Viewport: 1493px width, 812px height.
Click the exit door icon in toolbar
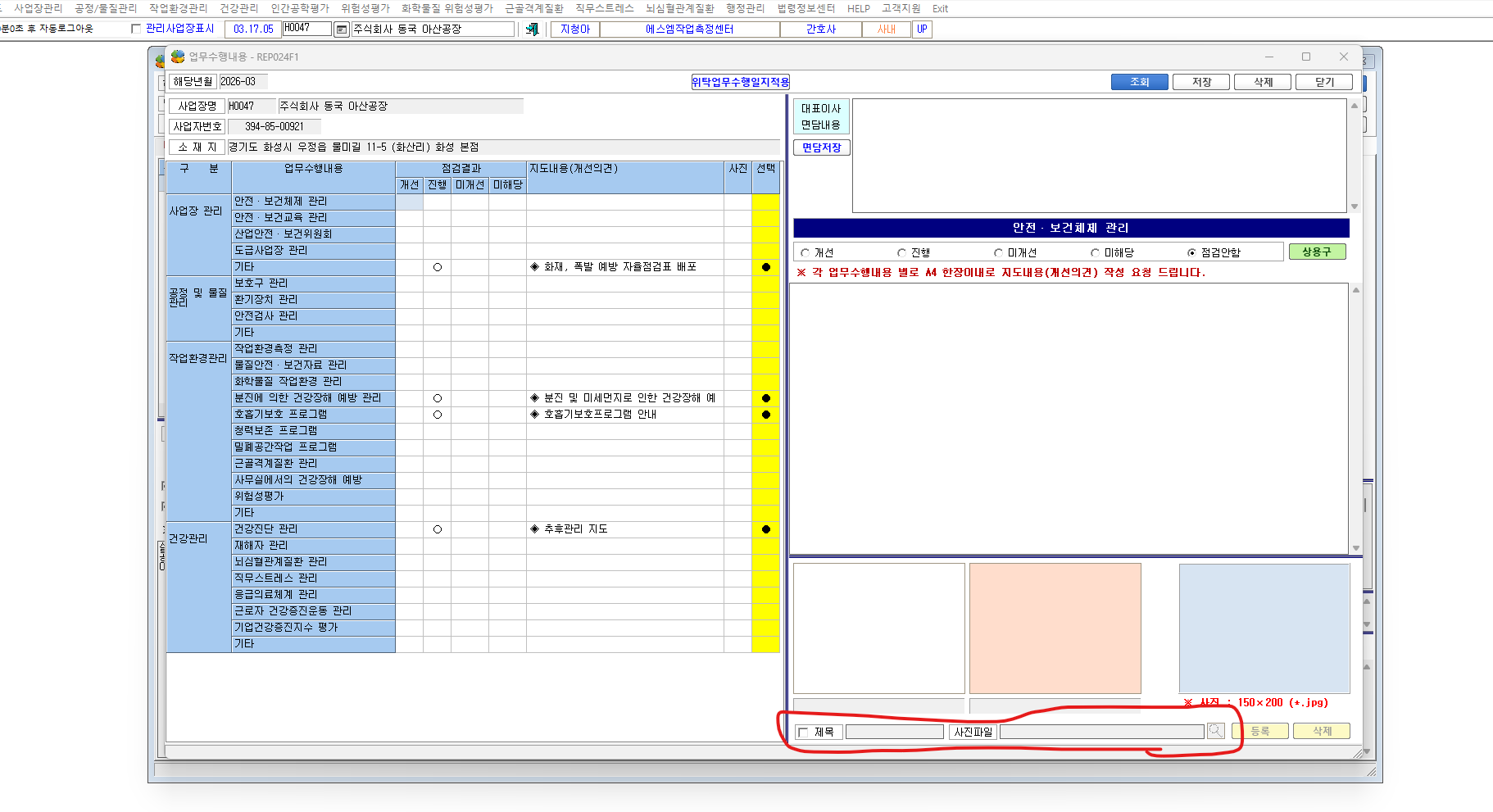coord(532,29)
